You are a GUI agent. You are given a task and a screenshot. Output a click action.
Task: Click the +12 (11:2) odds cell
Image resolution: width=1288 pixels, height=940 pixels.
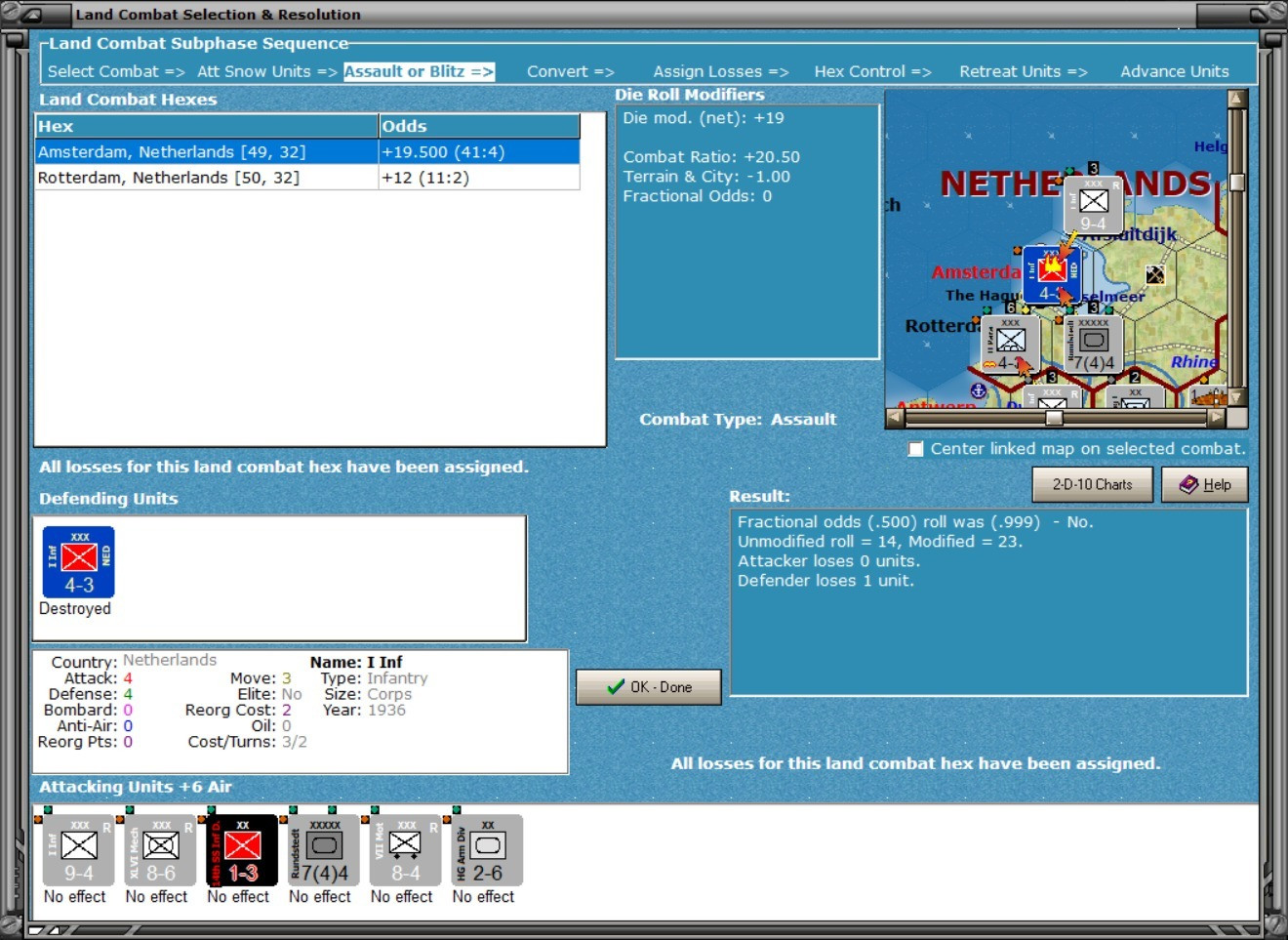tap(479, 178)
